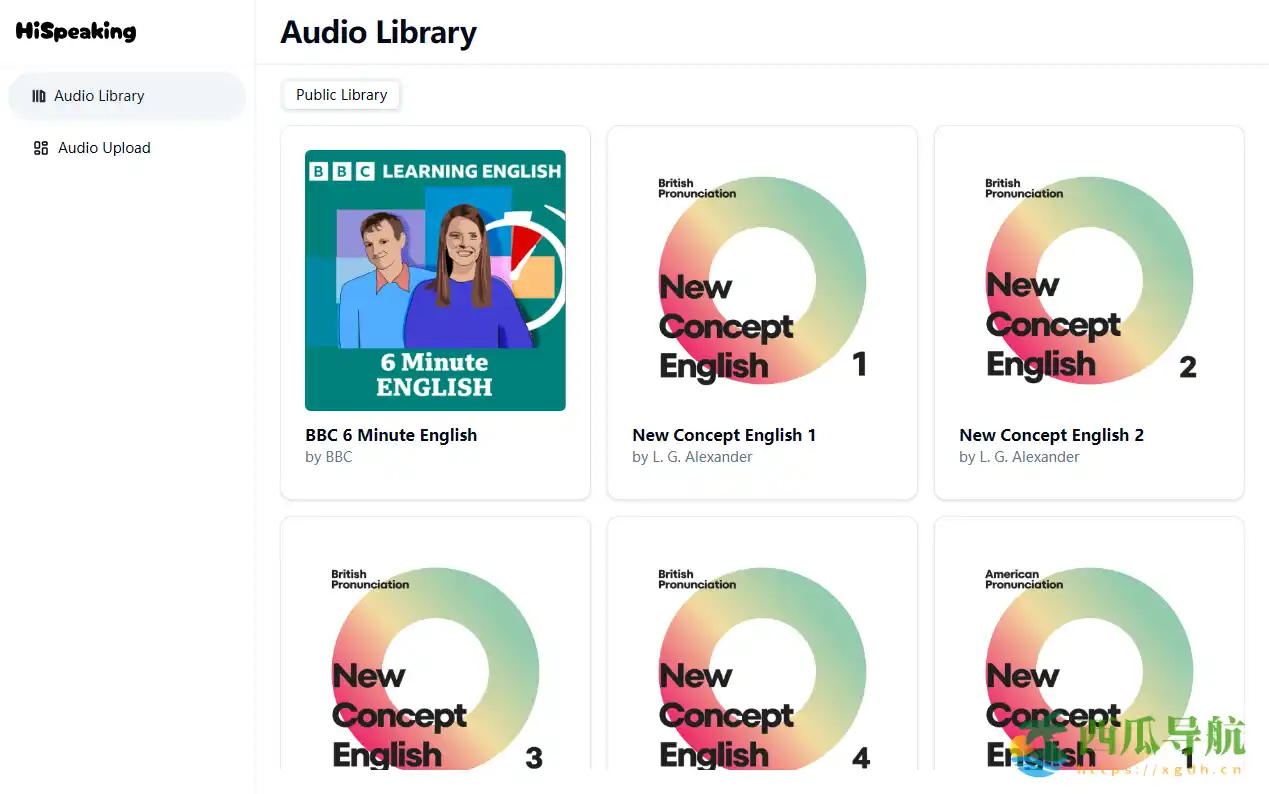Click the Audio Library sidebar icon
Screen dimensions: 1269x794
tap(39, 96)
